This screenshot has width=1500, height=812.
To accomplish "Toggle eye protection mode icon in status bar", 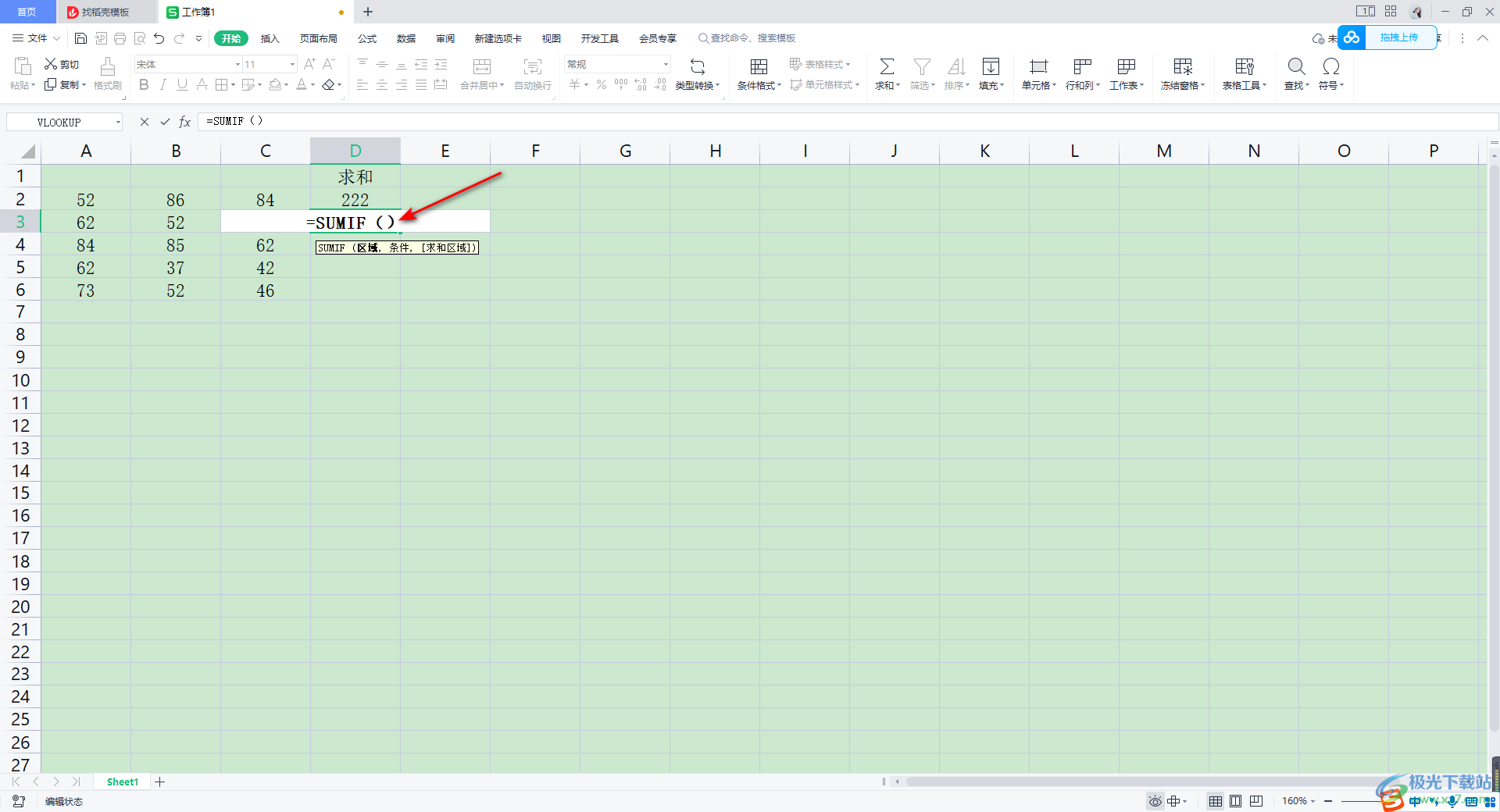I will [x=1155, y=801].
